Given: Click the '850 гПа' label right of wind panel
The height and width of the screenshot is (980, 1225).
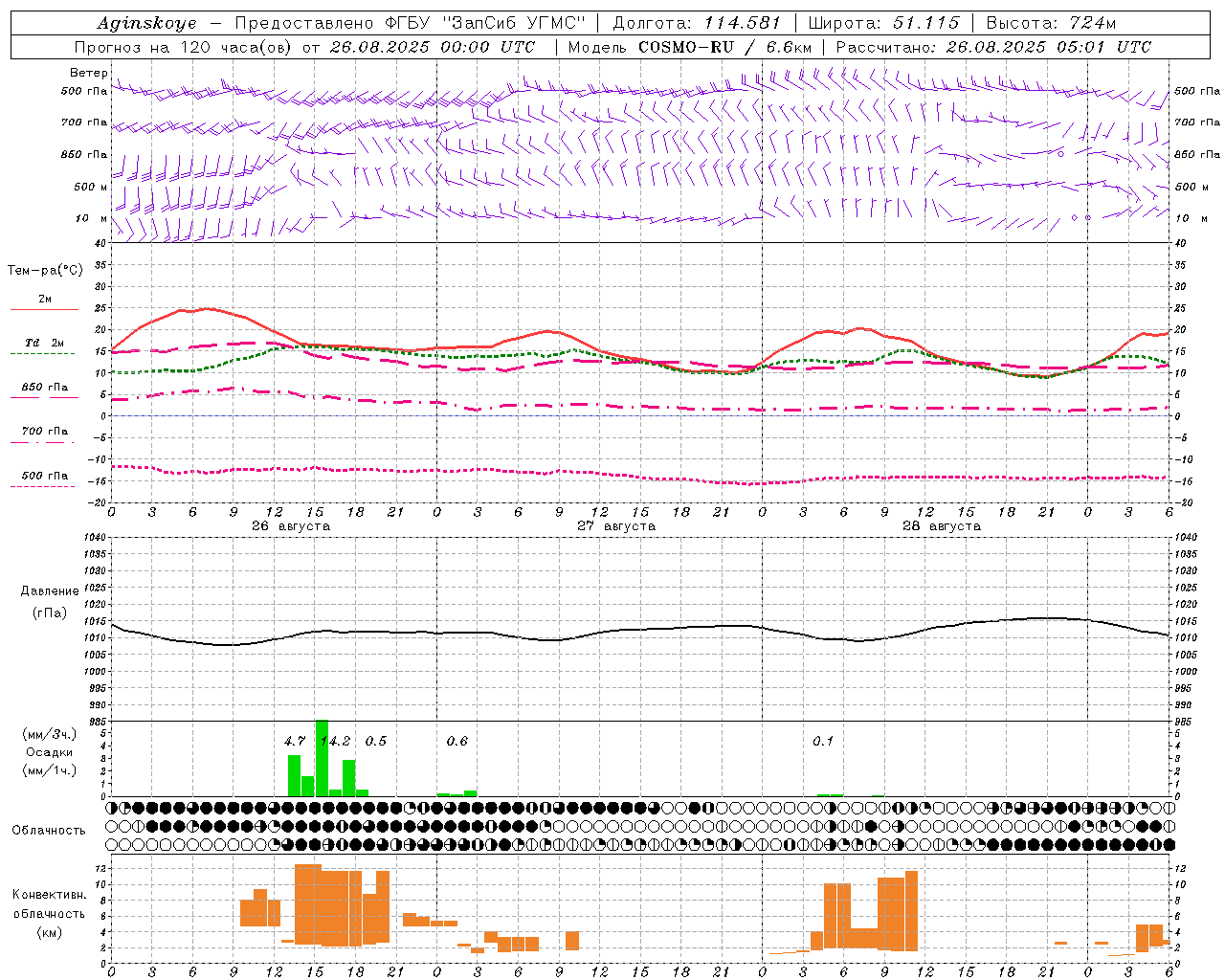Looking at the screenshot, I should (1197, 154).
